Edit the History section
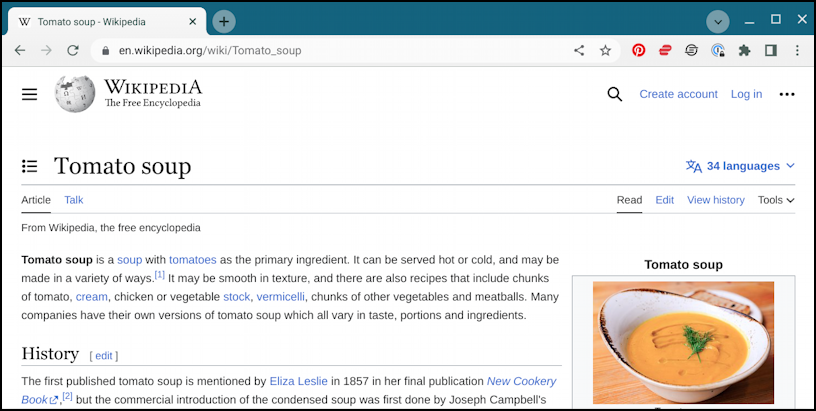The image size is (816, 411). 104,356
